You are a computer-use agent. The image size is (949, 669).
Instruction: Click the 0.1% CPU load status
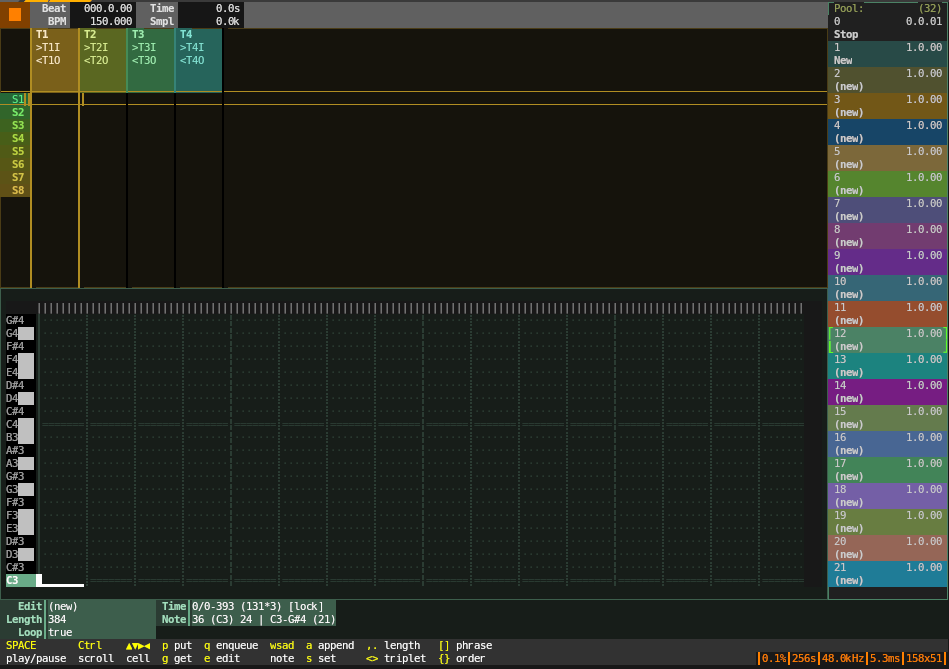click(773, 658)
